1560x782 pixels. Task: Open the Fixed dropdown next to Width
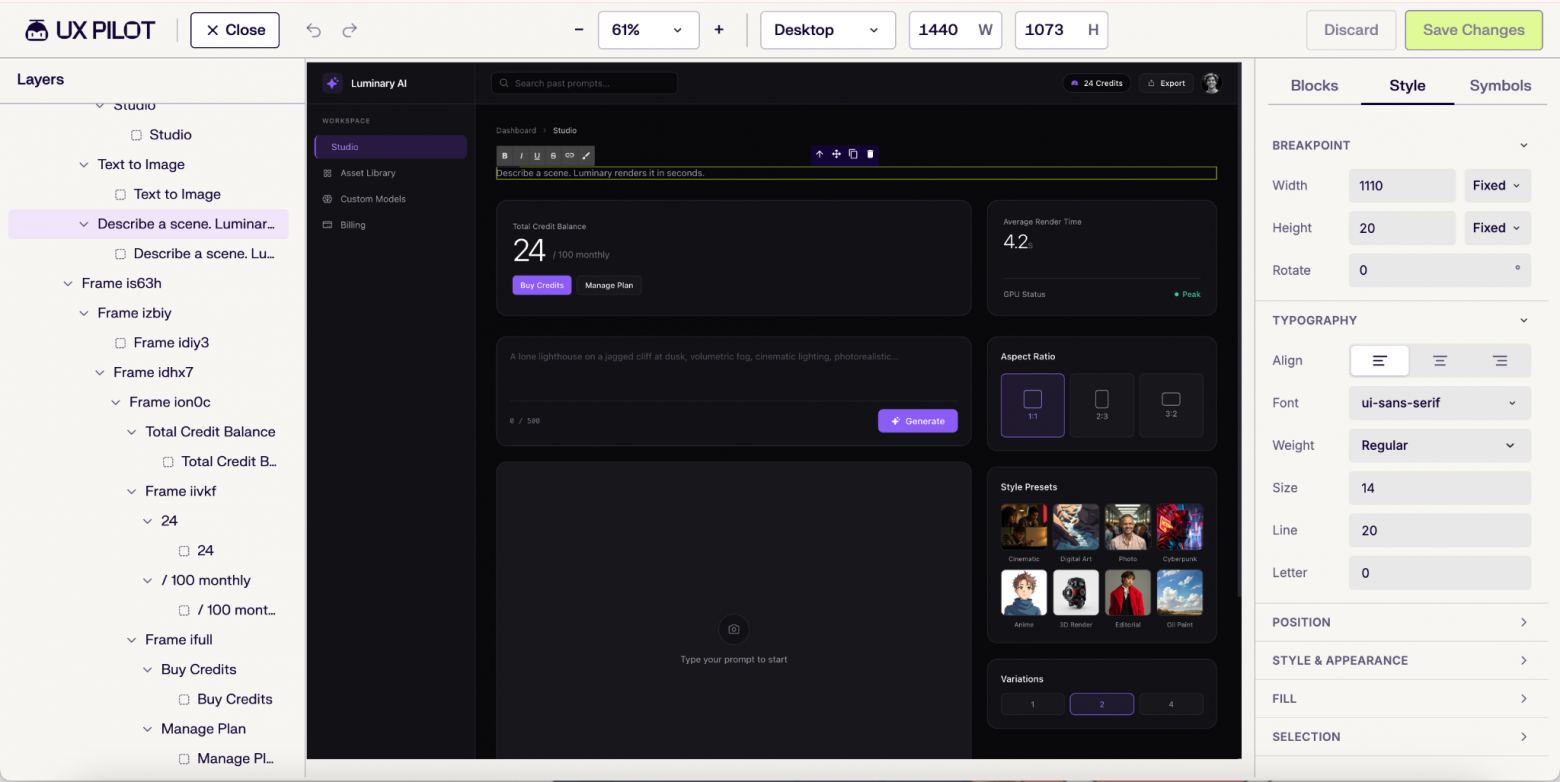(x=1497, y=186)
